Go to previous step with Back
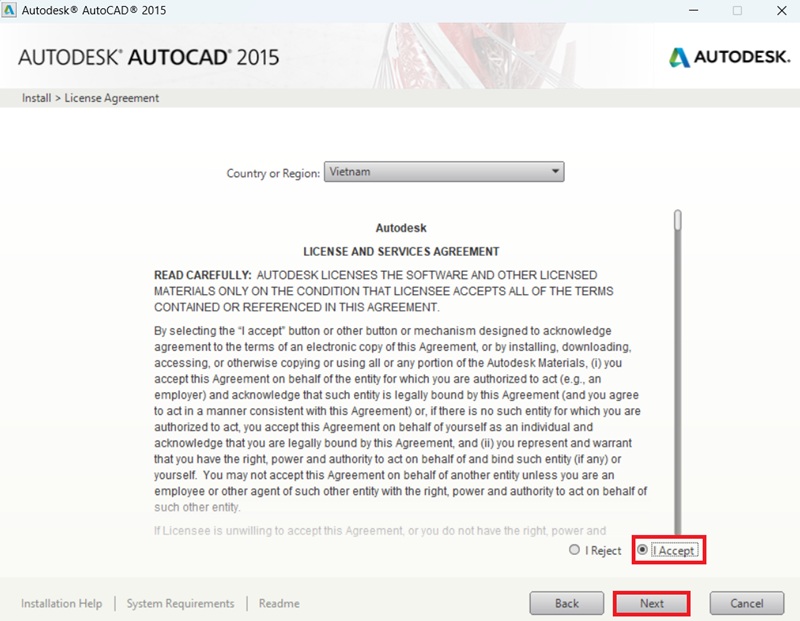Screen dimensions: 800x621 pyautogui.click(x=567, y=603)
